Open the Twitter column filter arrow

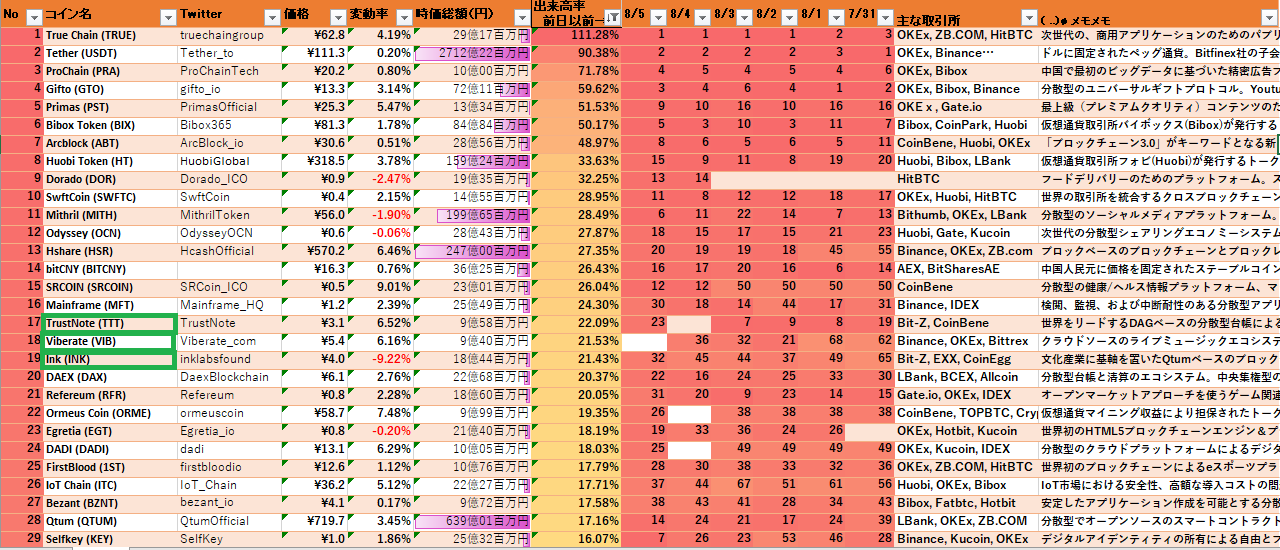pos(271,17)
